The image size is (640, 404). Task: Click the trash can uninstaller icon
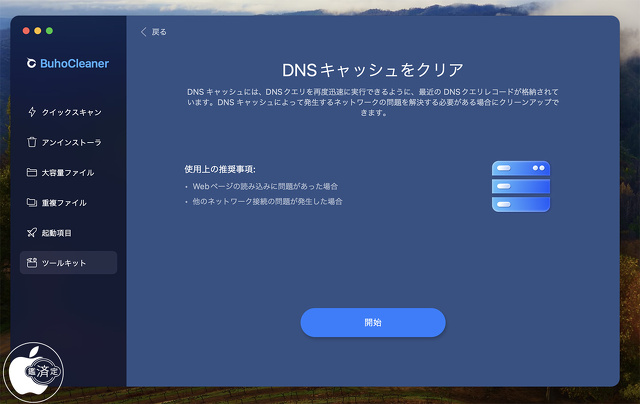32,142
